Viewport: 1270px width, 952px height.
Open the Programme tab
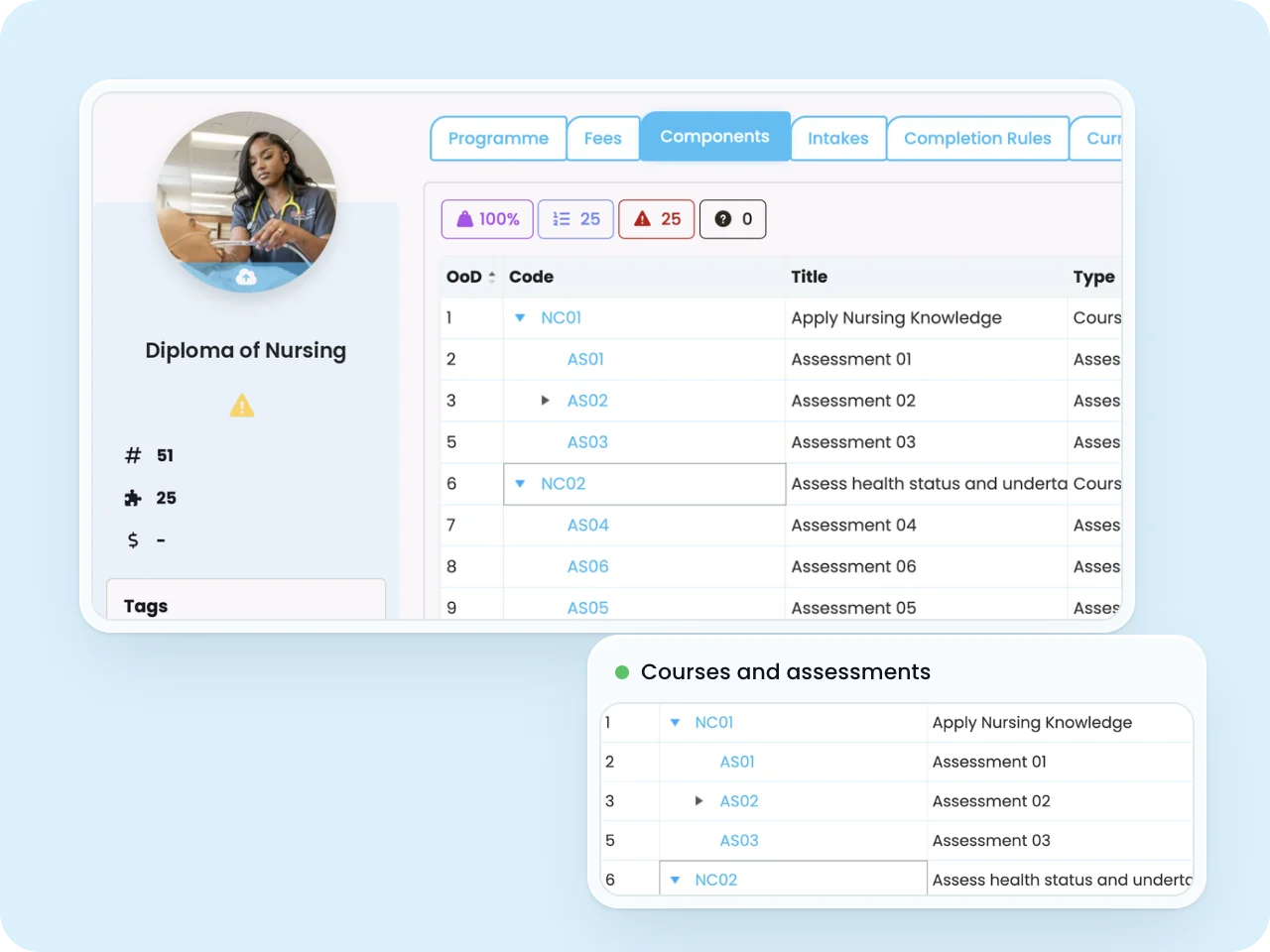click(498, 138)
